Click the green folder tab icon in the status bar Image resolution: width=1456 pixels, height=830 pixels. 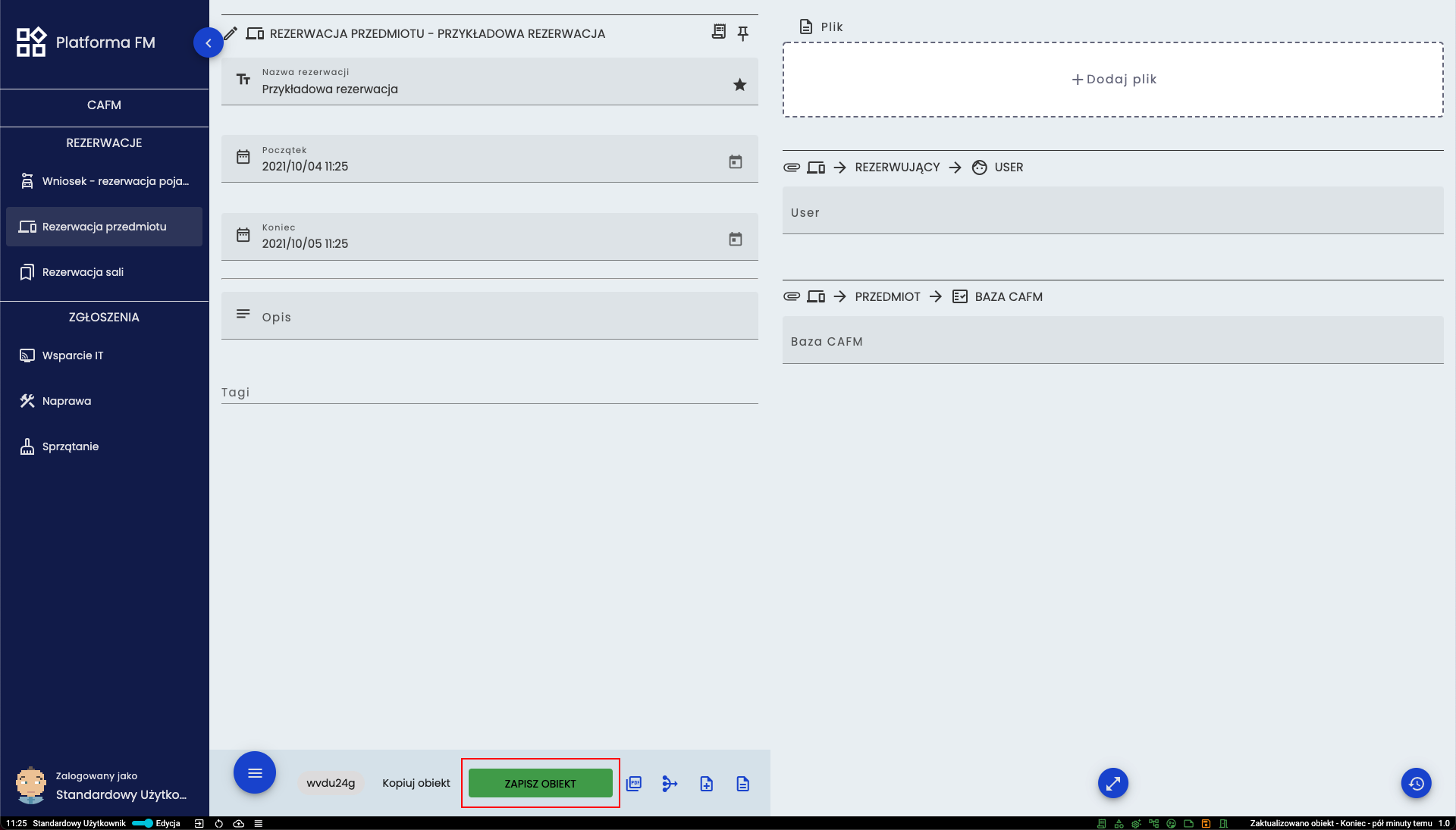[1189, 823]
